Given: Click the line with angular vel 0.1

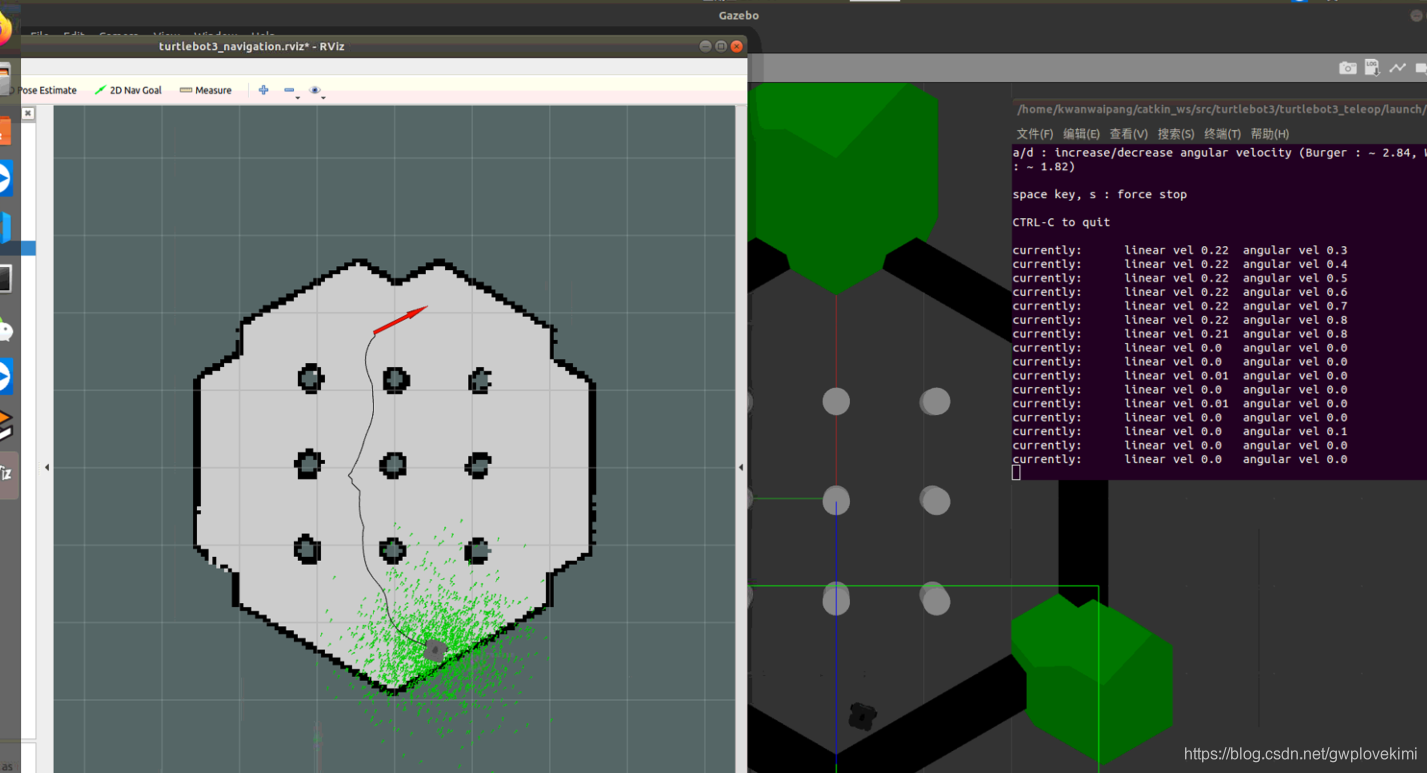Looking at the screenshot, I should click(x=1180, y=432).
